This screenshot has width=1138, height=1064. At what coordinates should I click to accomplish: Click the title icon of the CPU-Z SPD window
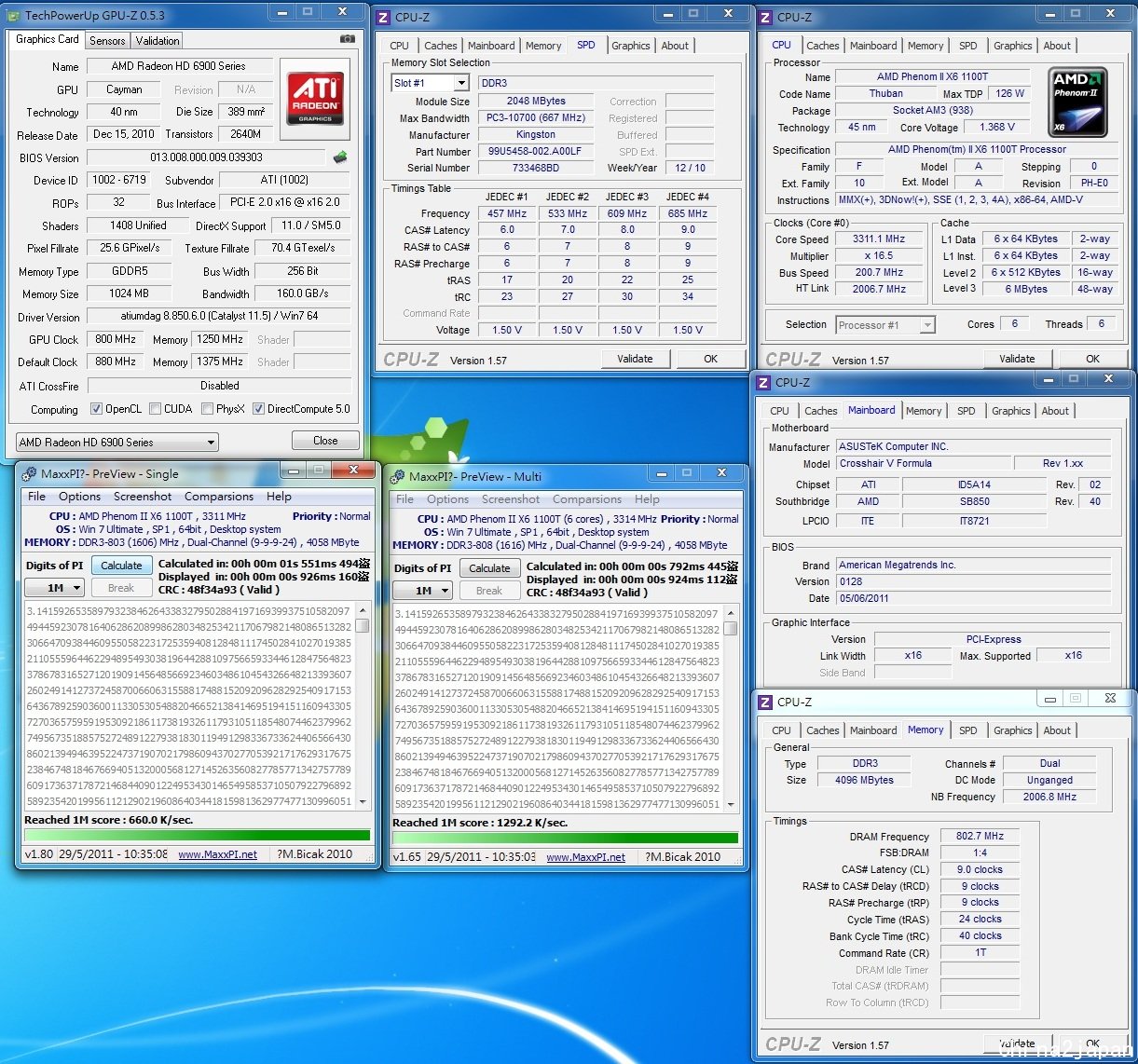(383, 17)
